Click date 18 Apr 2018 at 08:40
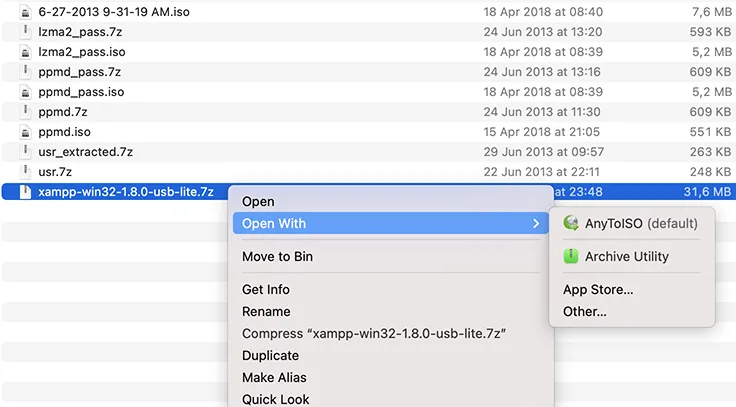Viewport: 736px width, 407px height. point(543,12)
